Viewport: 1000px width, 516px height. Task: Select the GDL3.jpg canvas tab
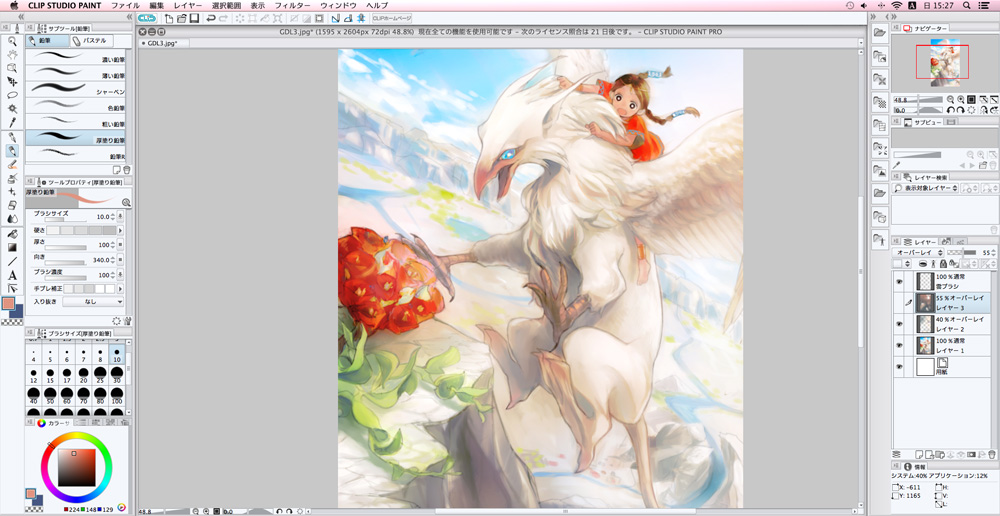pos(163,43)
